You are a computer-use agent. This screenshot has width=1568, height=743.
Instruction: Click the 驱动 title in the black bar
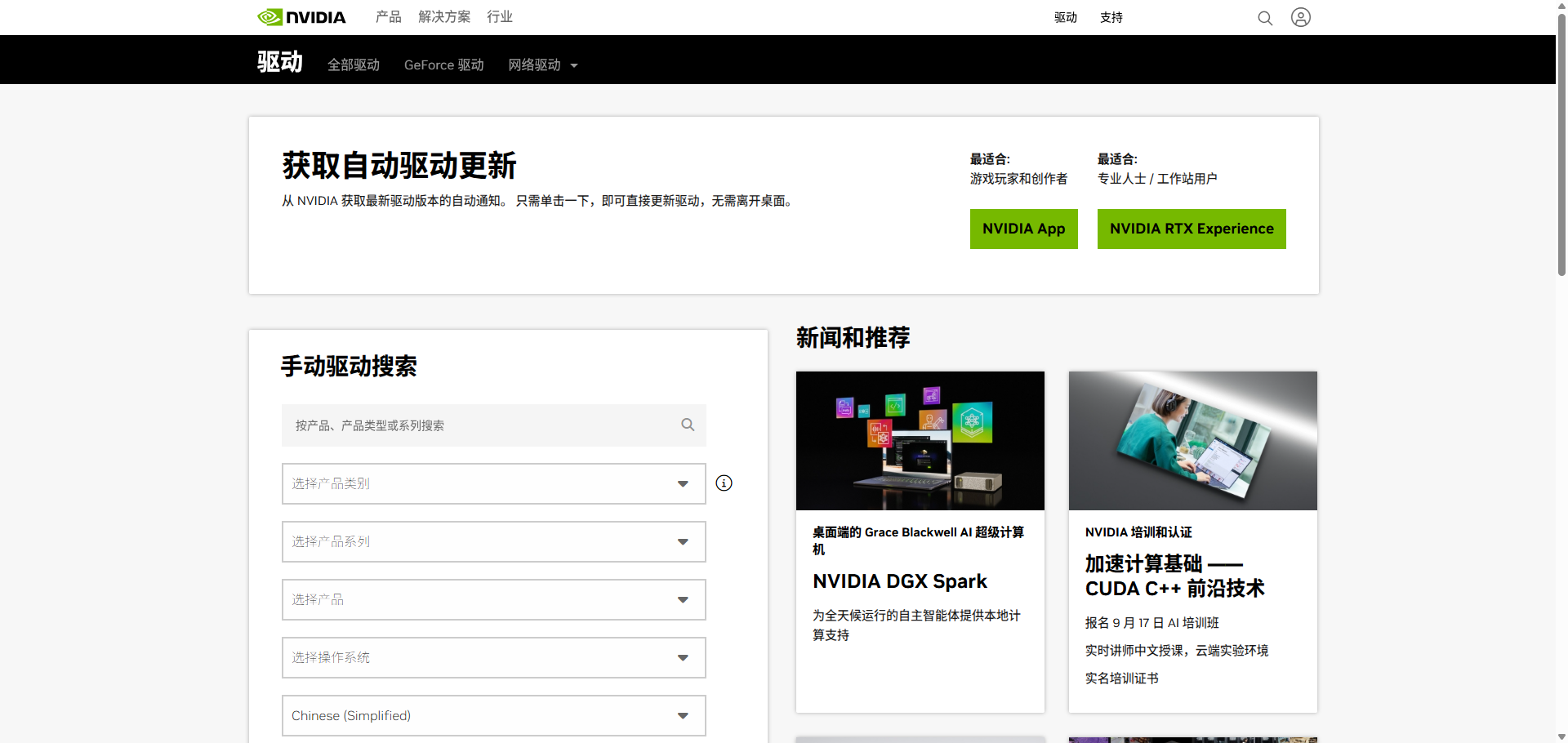(x=280, y=61)
